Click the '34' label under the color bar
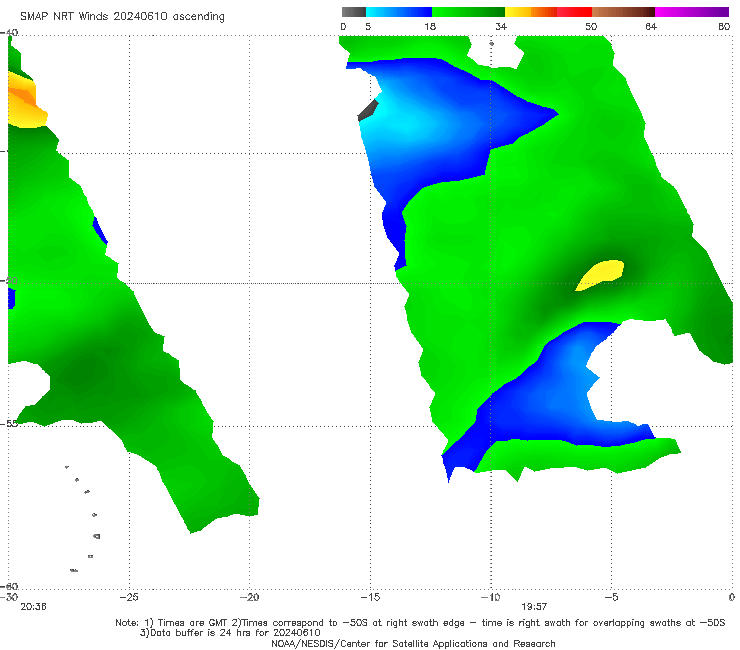 (501, 26)
